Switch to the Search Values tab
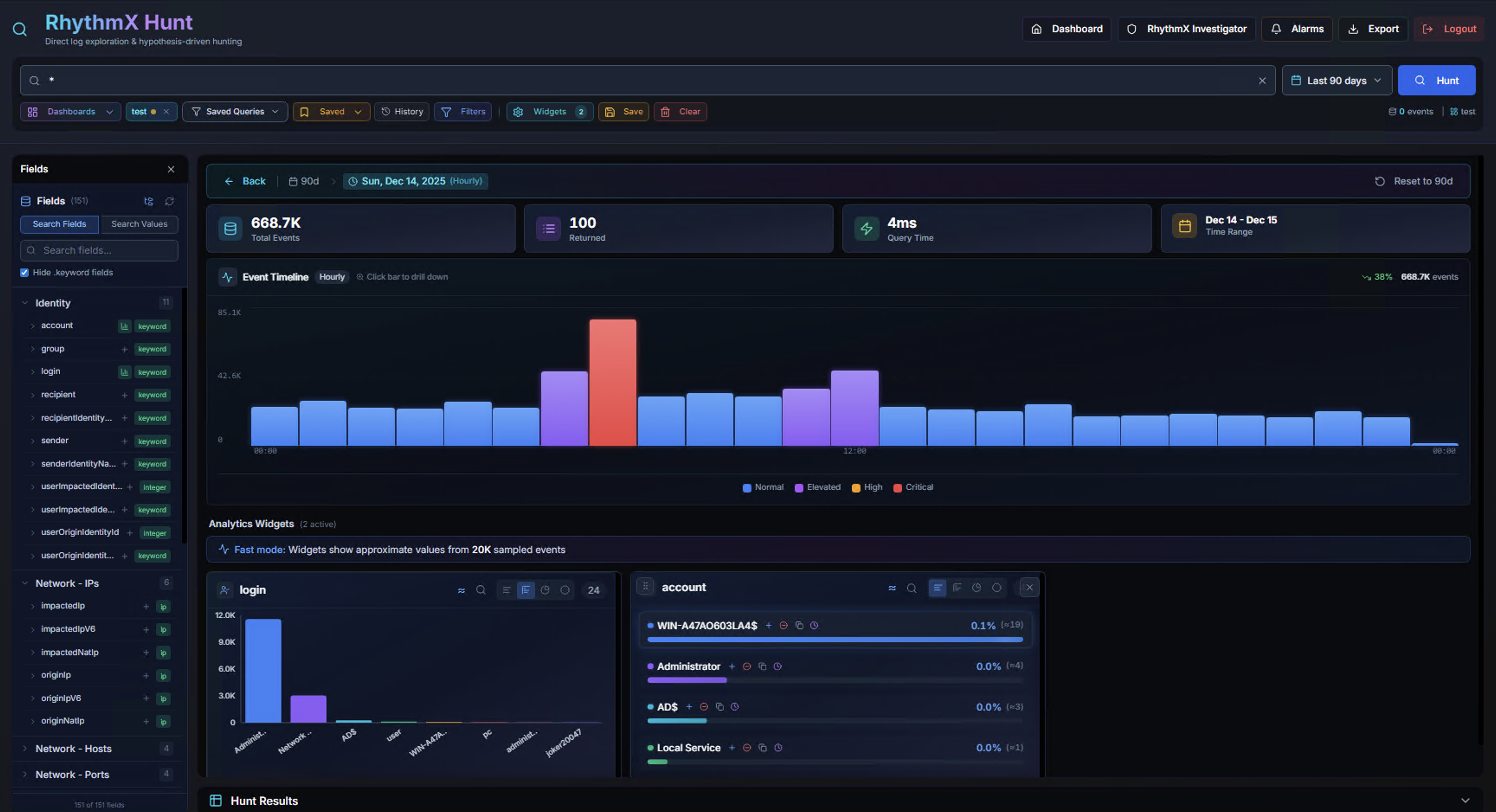The image size is (1496, 812). [139, 224]
